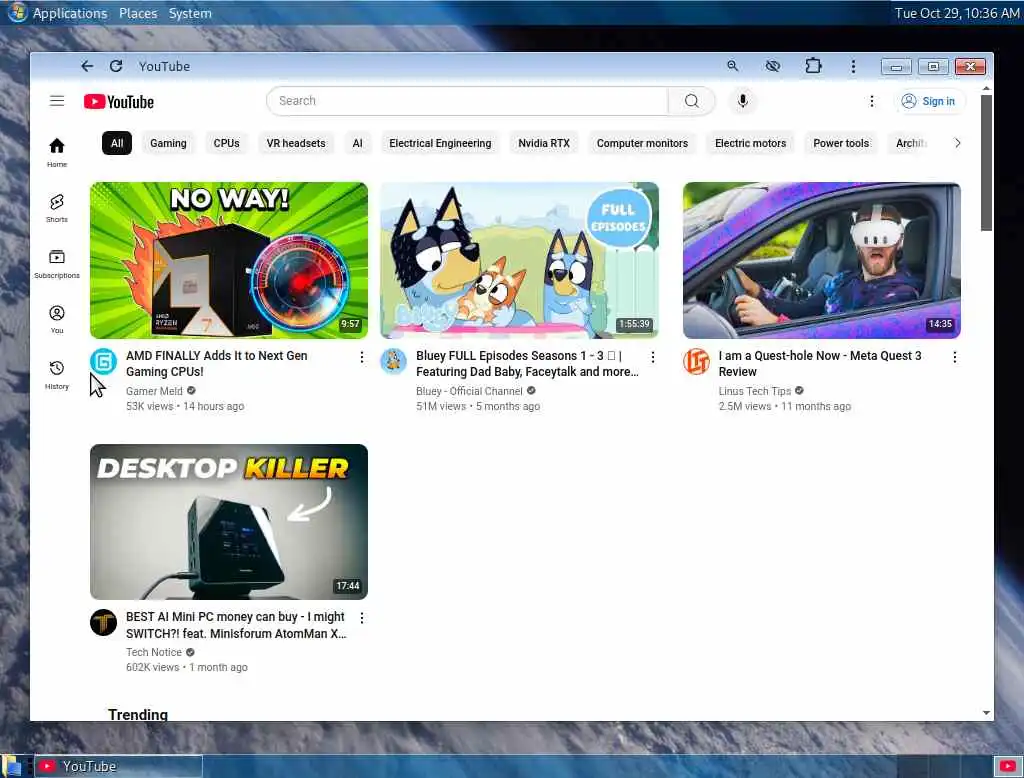Go back with browser back arrow

[x=87, y=66]
